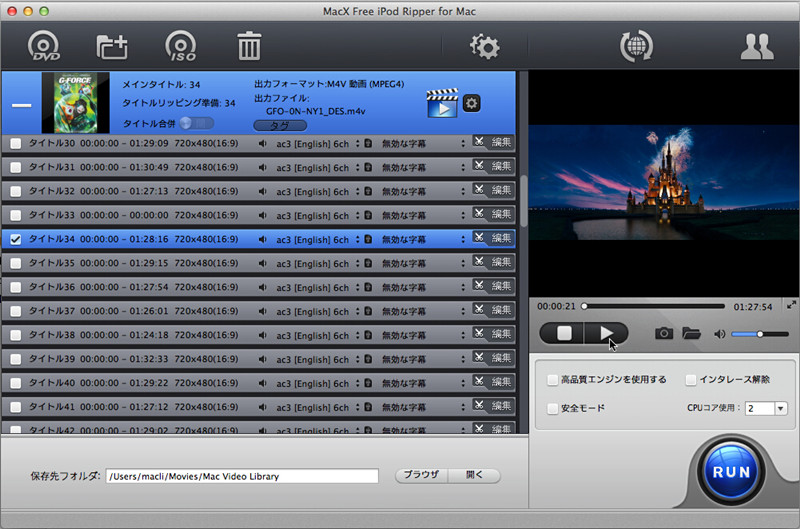This screenshot has height=529, width=800.
Task: Mute preview with the speaker icon
Action: pyautogui.click(x=719, y=335)
